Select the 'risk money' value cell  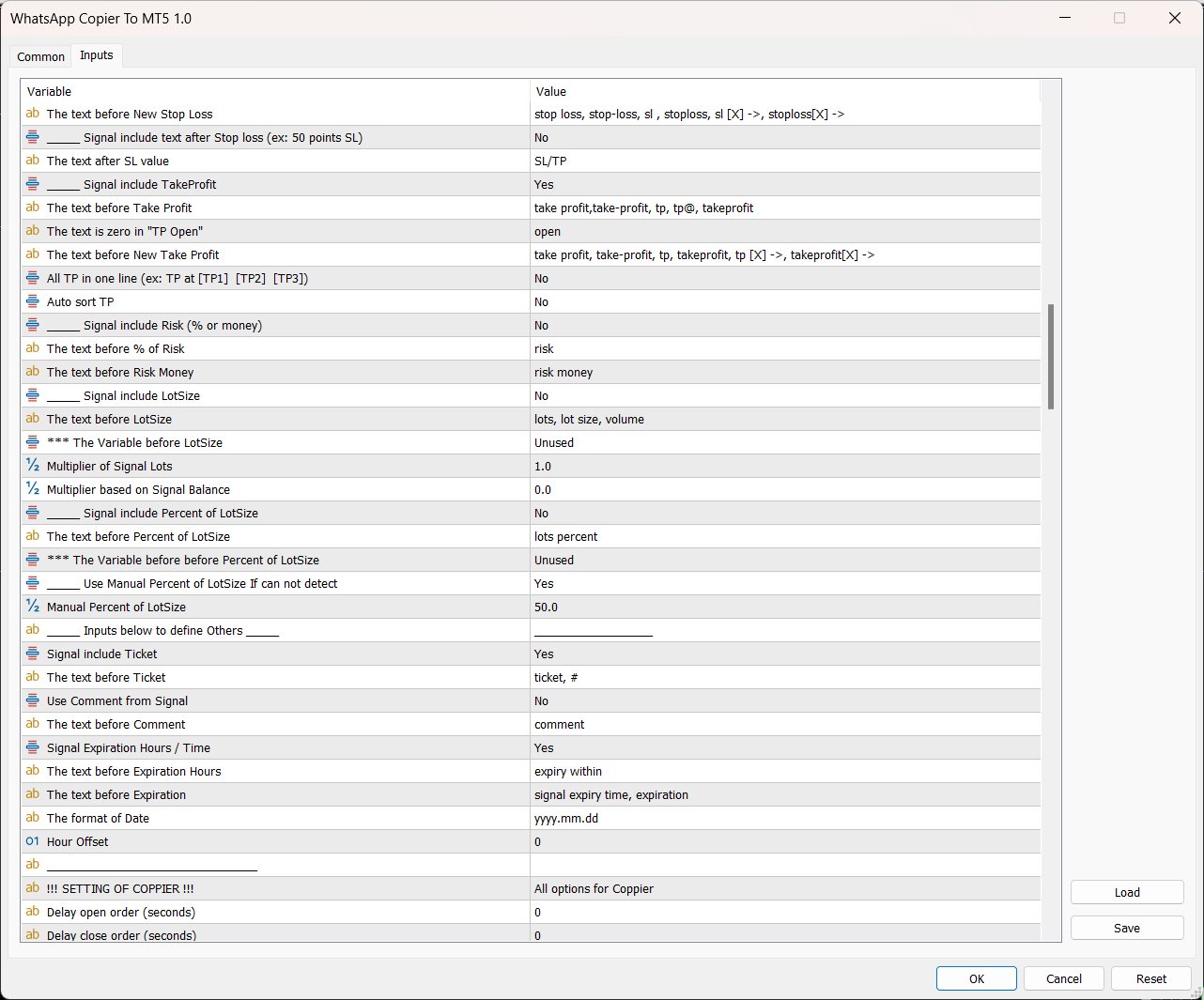785,372
